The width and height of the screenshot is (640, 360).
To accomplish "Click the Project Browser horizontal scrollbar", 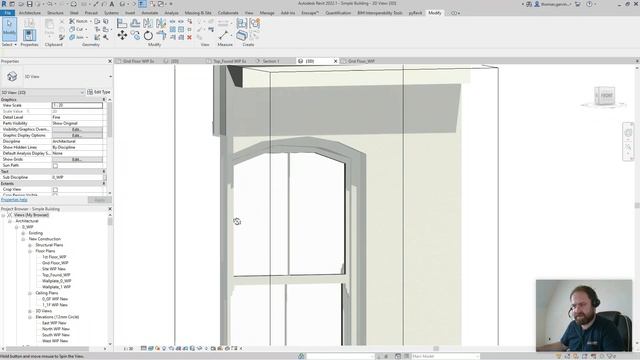I will click(x=47, y=349).
